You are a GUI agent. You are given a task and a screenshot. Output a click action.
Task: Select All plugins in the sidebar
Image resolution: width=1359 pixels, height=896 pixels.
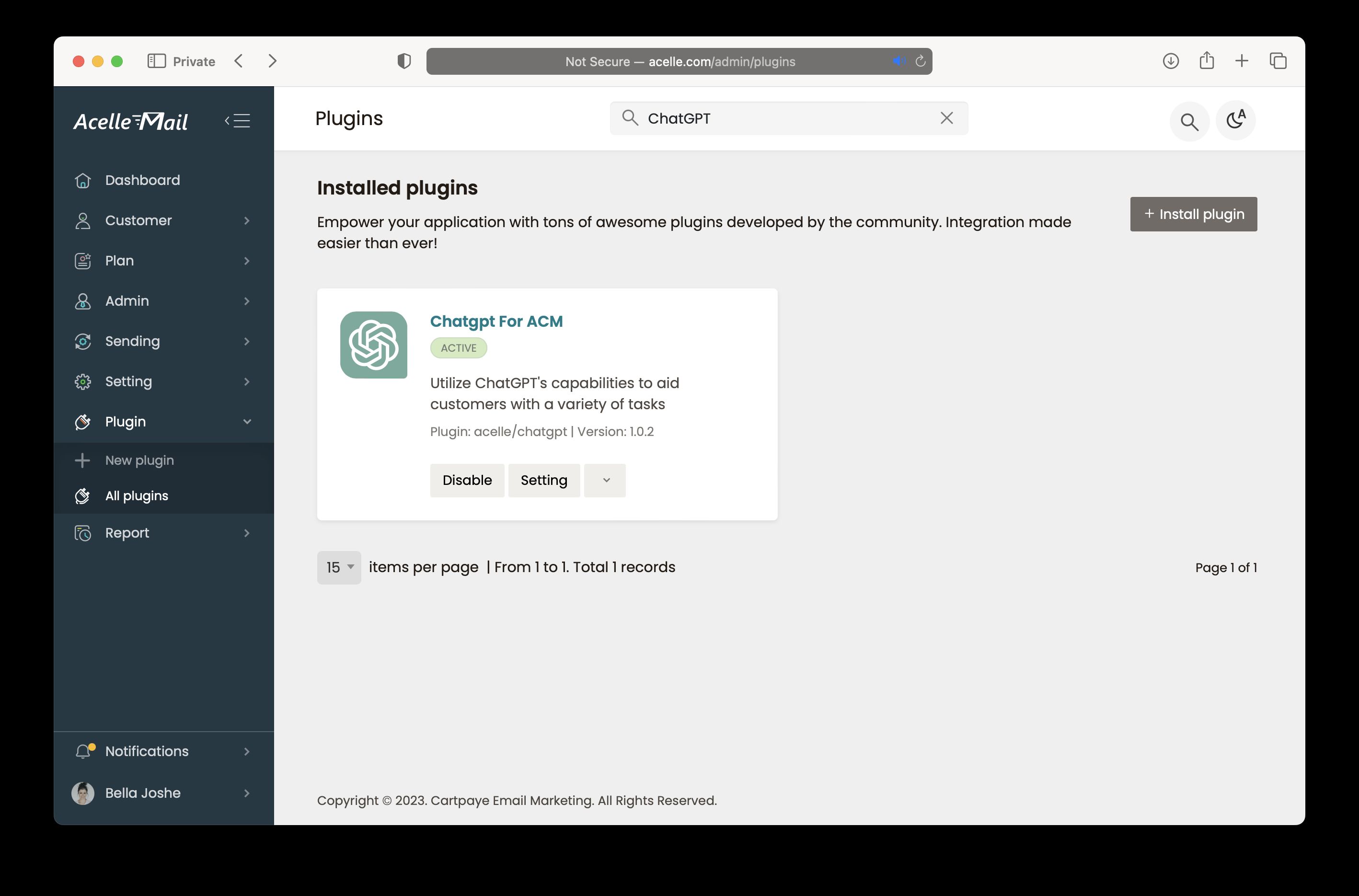point(137,495)
